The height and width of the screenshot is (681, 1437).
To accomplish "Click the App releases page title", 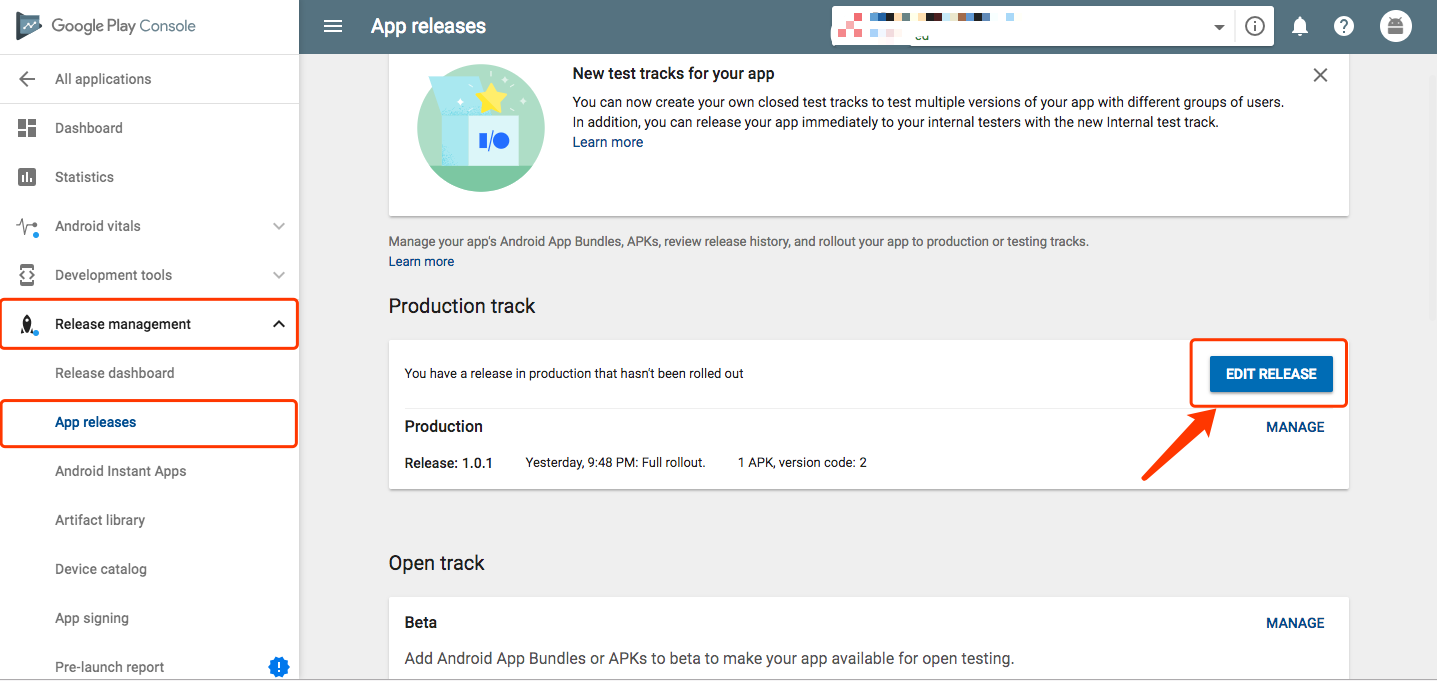I will pos(428,27).
